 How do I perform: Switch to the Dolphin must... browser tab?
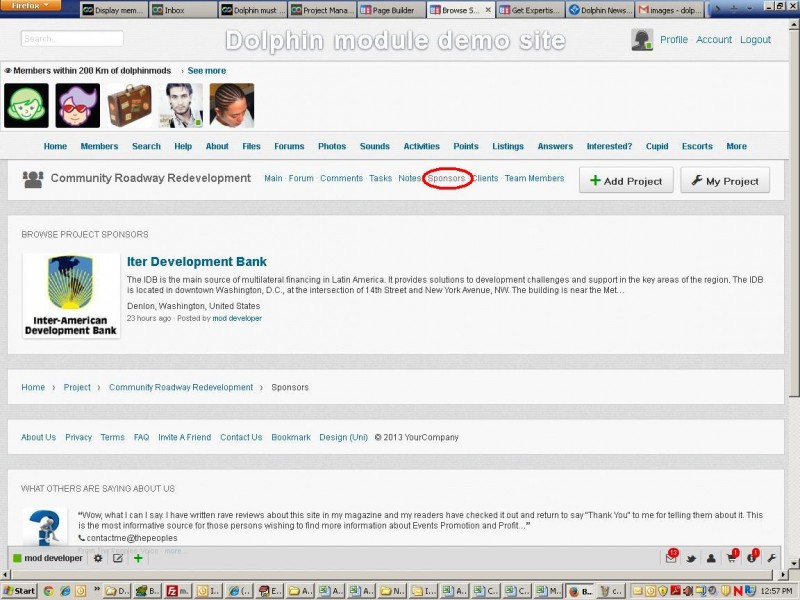pyautogui.click(x=253, y=10)
